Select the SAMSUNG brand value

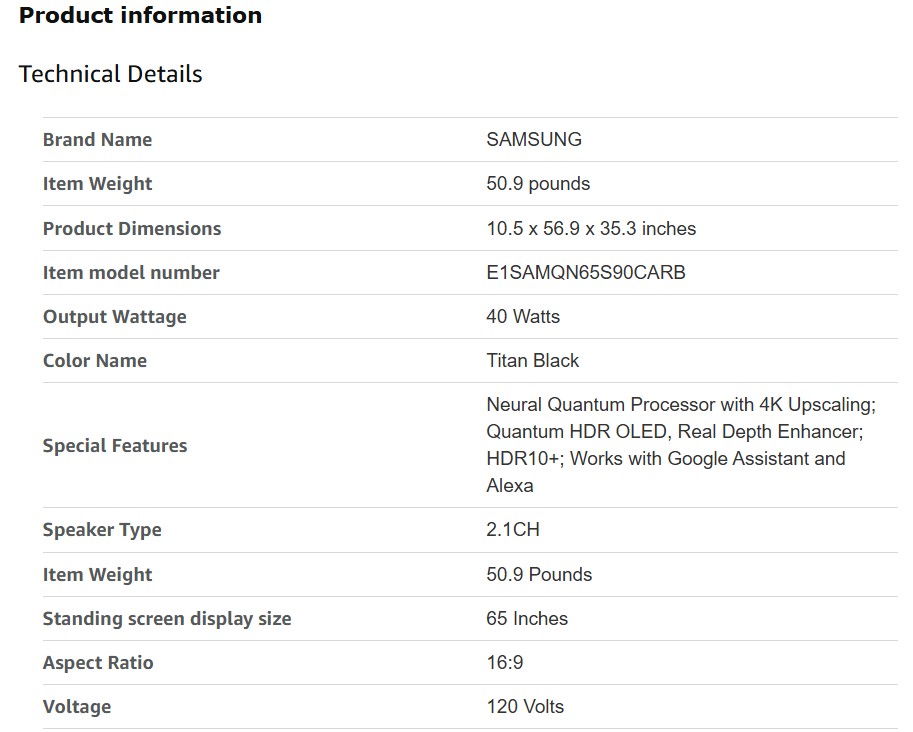(x=533, y=140)
